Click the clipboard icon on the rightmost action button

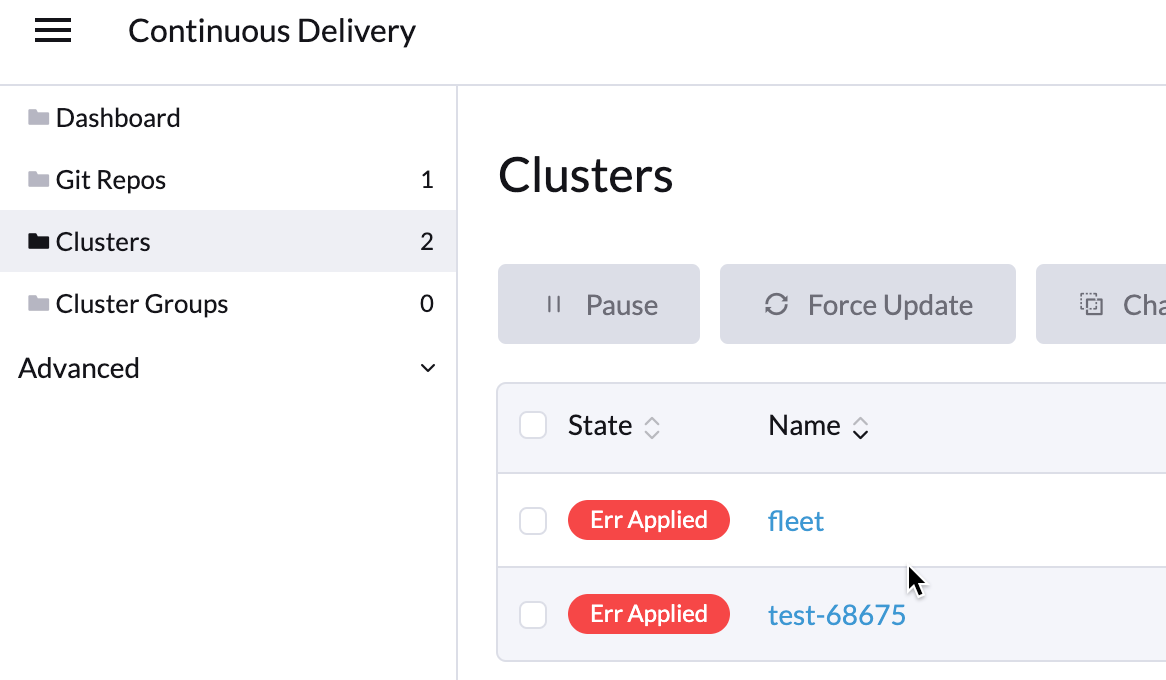pos(1091,303)
